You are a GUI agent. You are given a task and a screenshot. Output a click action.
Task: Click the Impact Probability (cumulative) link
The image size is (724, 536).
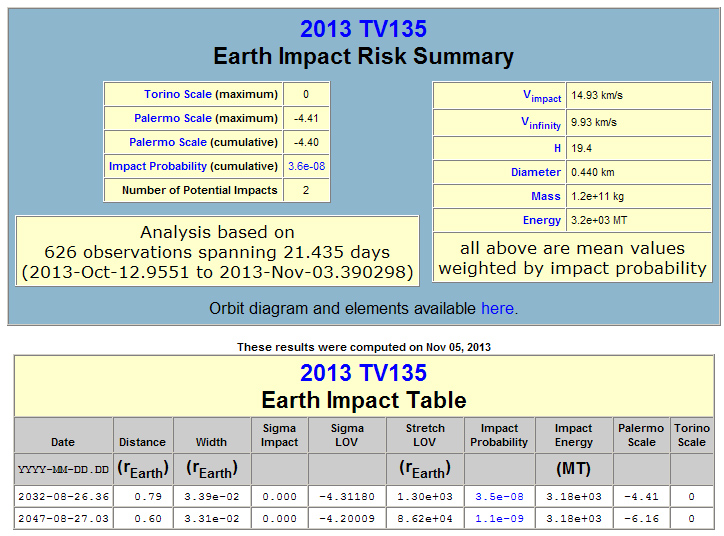click(157, 166)
